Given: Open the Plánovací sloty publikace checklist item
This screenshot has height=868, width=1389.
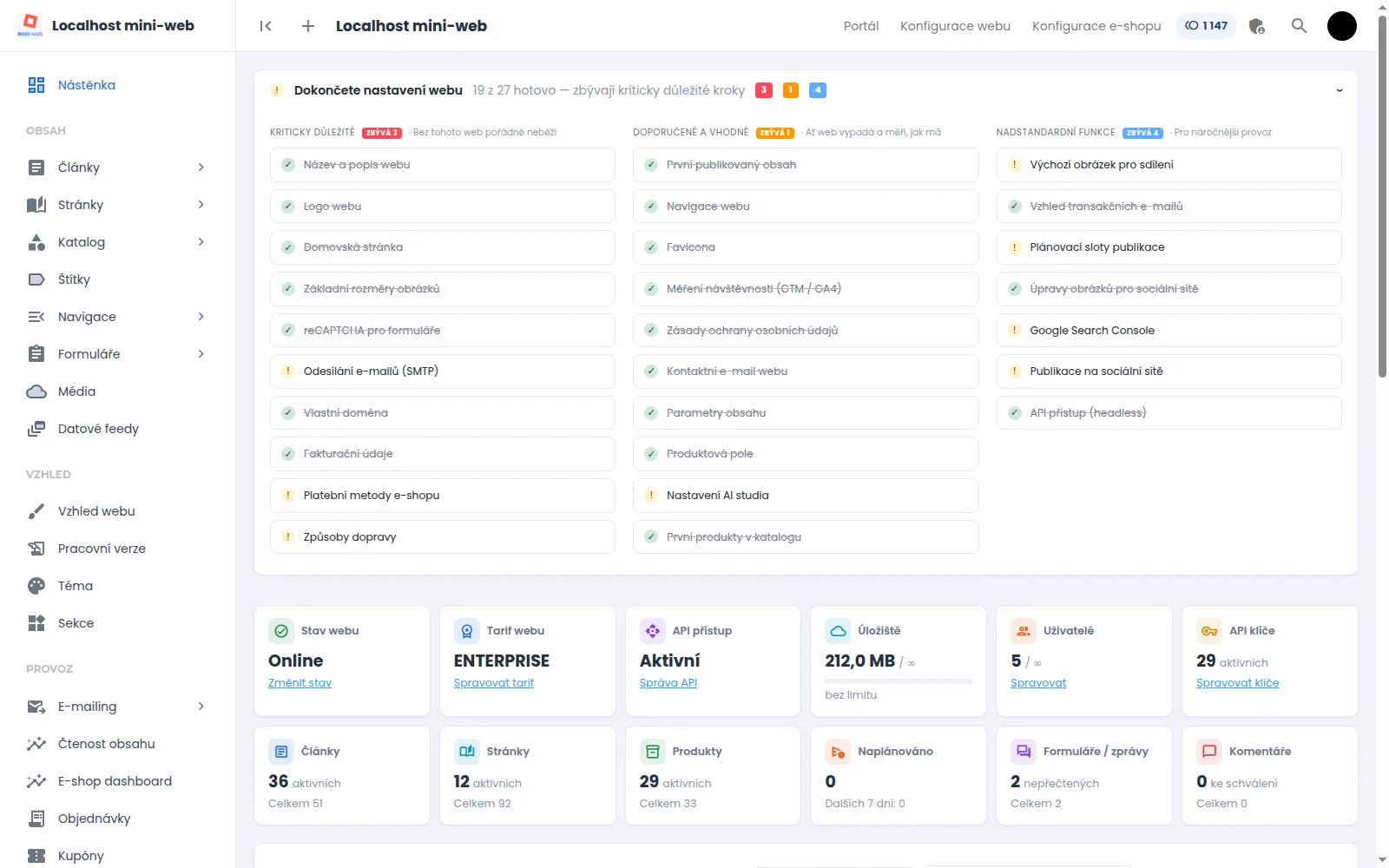Looking at the screenshot, I should point(1168,247).
